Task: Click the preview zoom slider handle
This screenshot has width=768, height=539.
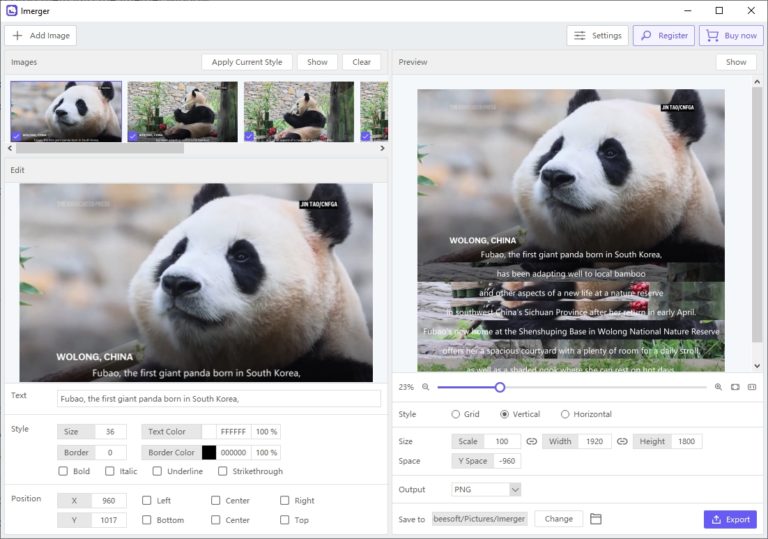Action: point(500,387)
